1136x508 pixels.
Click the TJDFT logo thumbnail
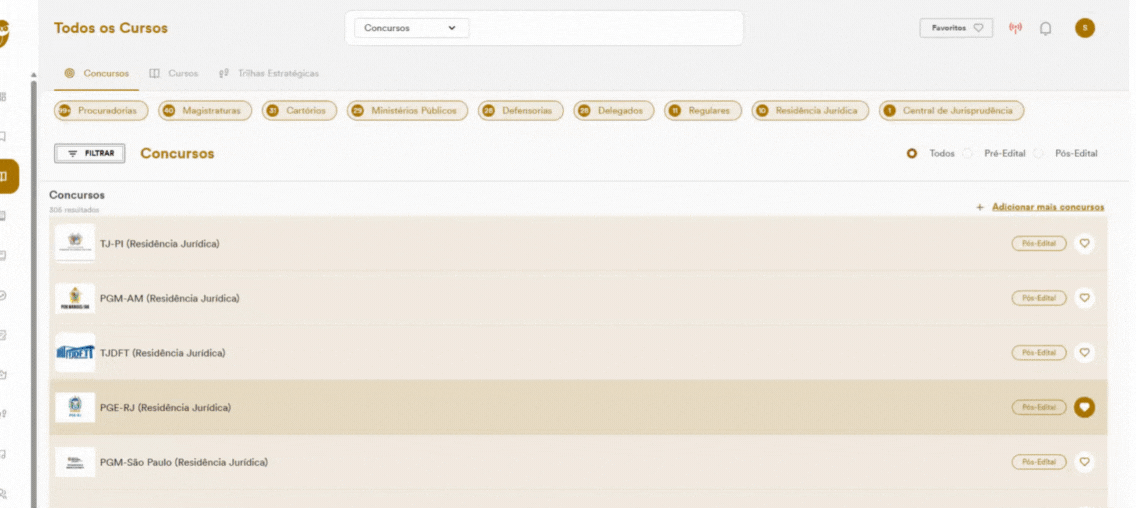[75, 353]
